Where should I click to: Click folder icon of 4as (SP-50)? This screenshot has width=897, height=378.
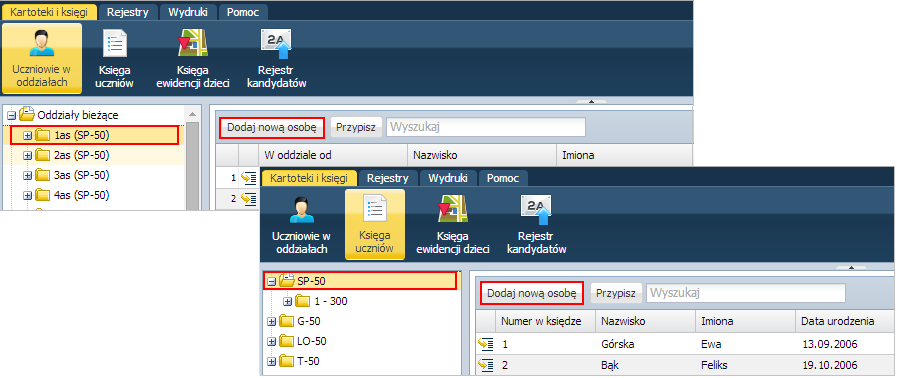click(43, 195)
